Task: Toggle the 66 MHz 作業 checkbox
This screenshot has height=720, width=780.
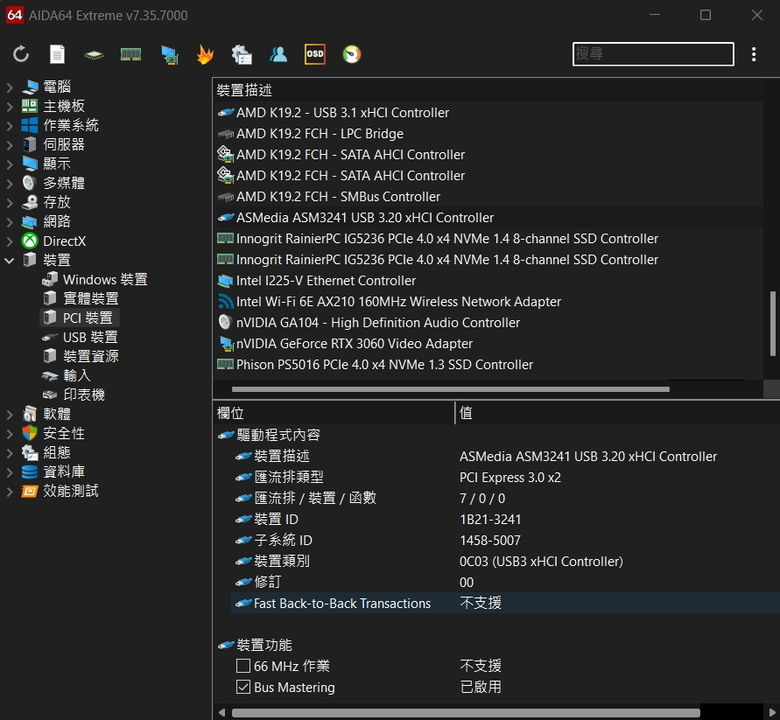Action: point(243,666)
